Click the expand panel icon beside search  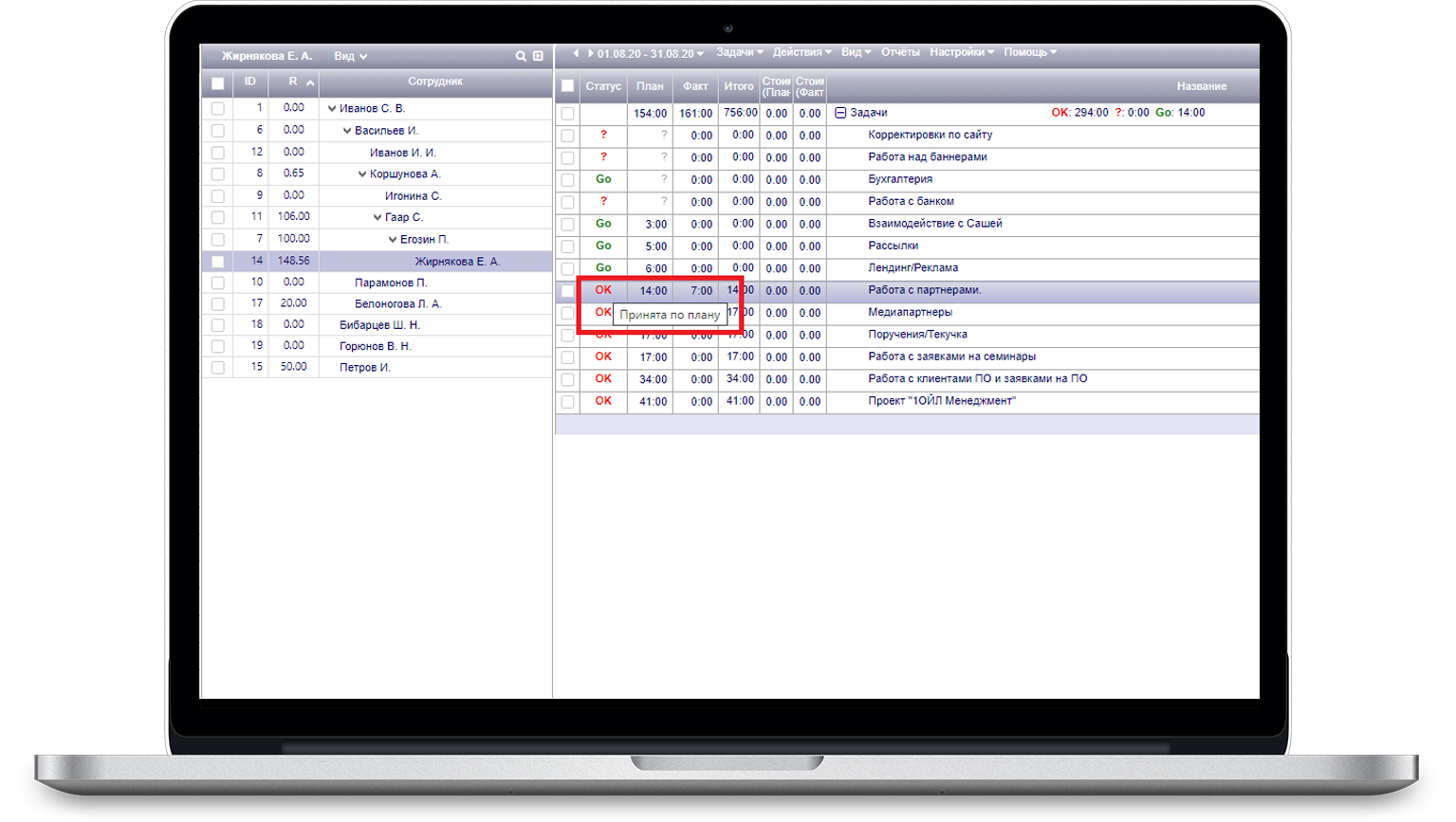point(538,57)
